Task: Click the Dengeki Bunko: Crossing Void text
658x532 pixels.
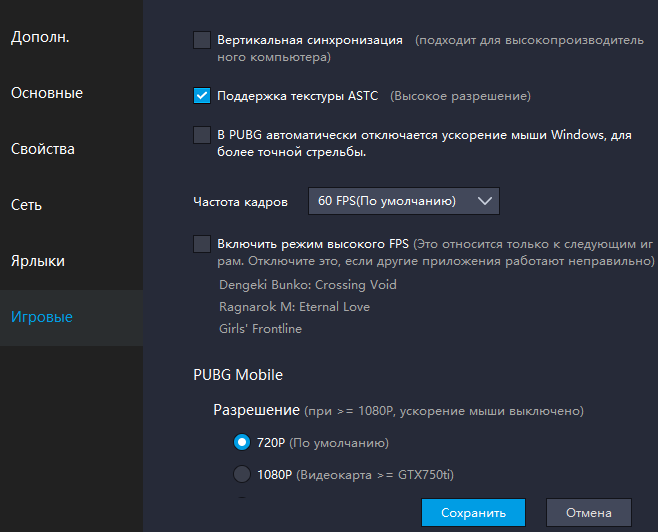Action: tap(308, 285)
